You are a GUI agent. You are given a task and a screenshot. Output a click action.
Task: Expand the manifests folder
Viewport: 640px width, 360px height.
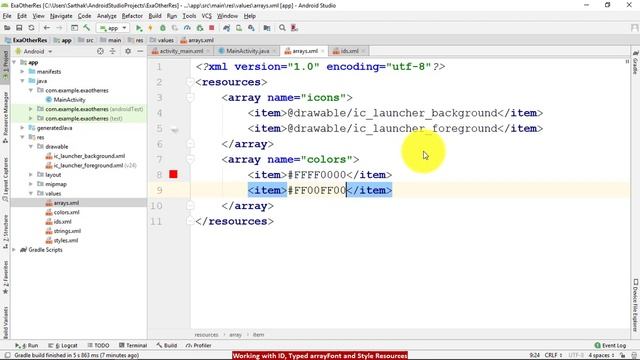[22, 71]
